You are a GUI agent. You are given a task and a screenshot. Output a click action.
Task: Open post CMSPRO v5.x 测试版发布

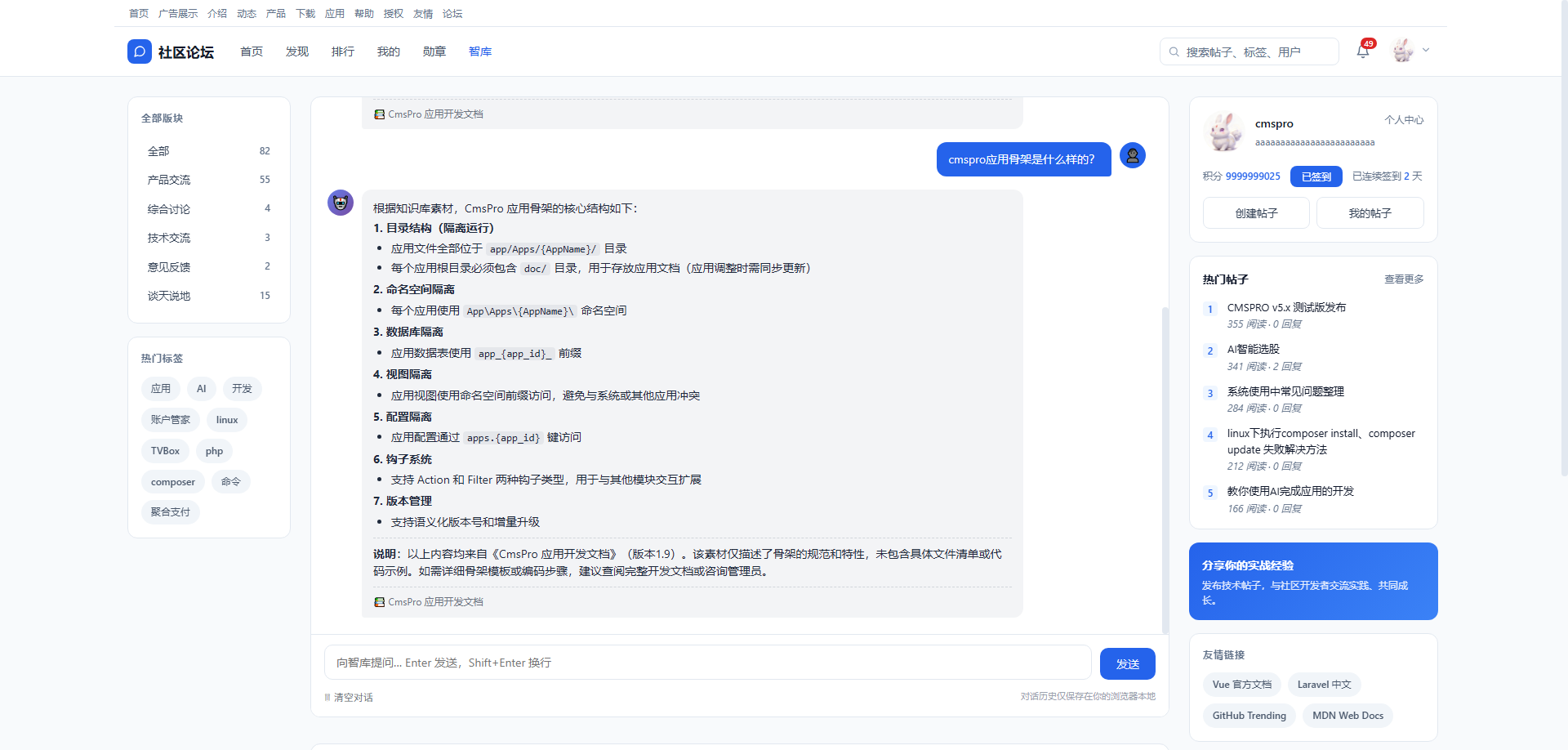coord(1286,308)
